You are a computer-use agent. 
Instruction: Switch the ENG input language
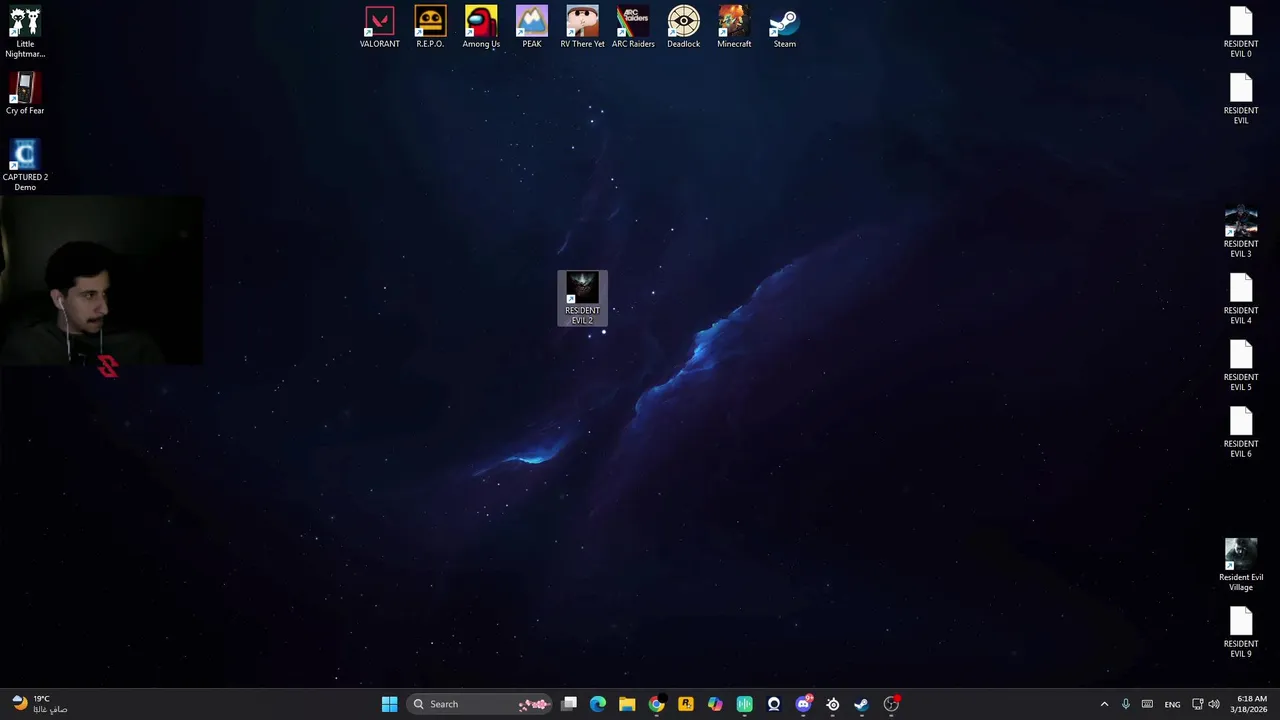1172,704
